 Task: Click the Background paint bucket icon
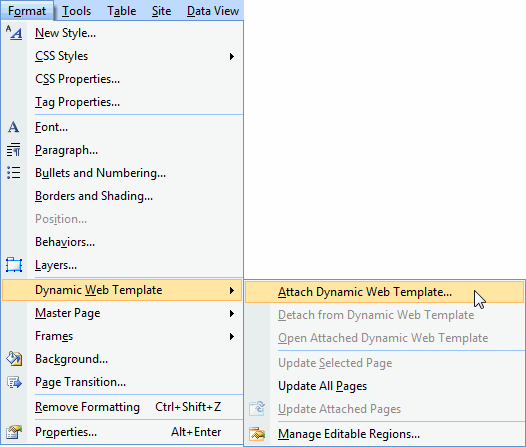coord(14,359)
